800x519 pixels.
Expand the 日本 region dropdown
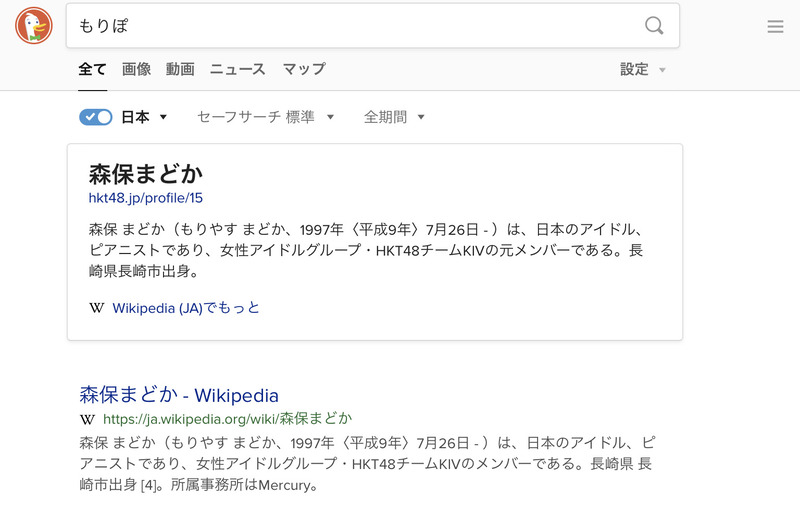tap(144, 117)
